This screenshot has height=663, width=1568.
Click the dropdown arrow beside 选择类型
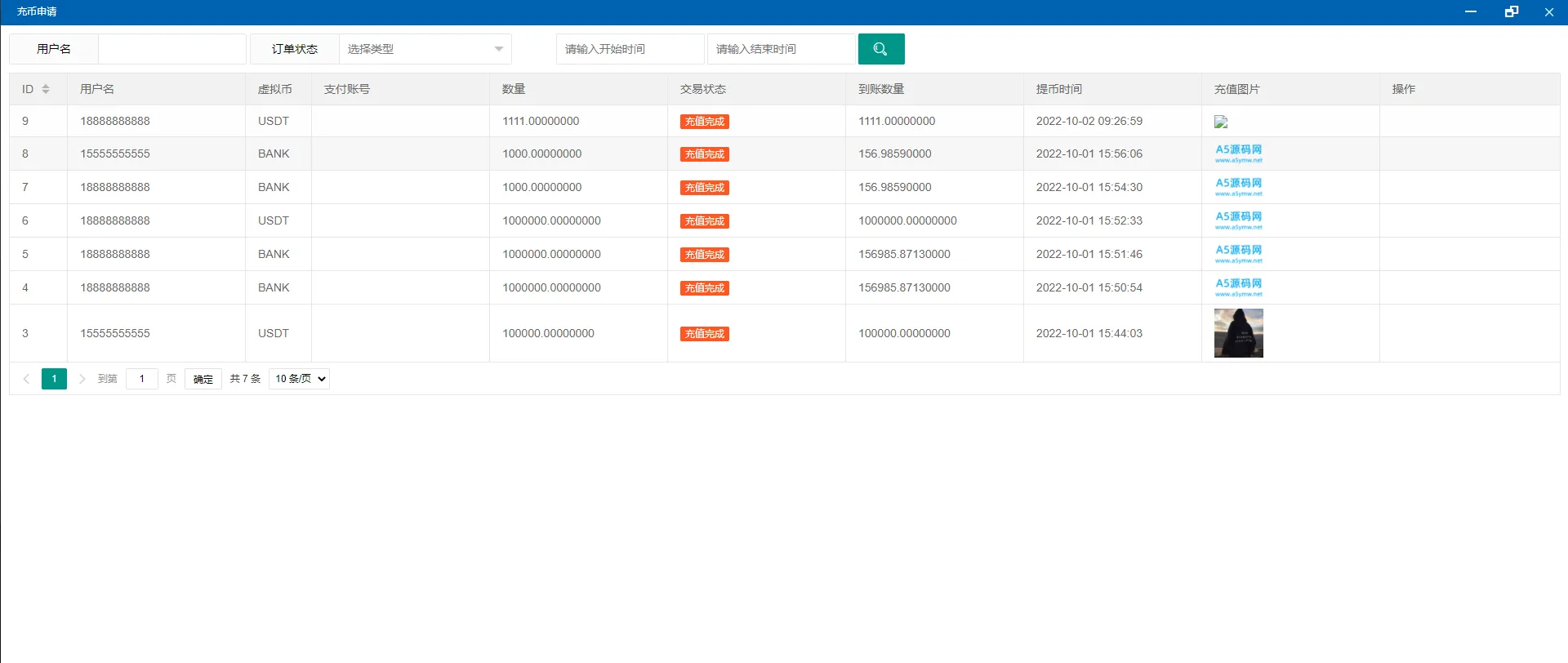[x=498, y=49]
